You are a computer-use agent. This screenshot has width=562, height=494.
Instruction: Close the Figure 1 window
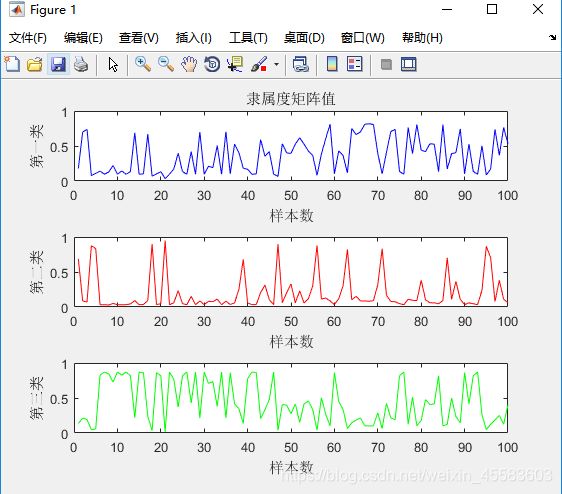(538, 9)
